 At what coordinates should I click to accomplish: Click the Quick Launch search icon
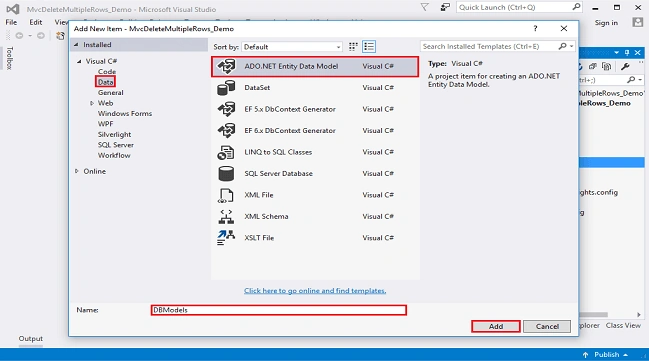(x=576, y=7)
